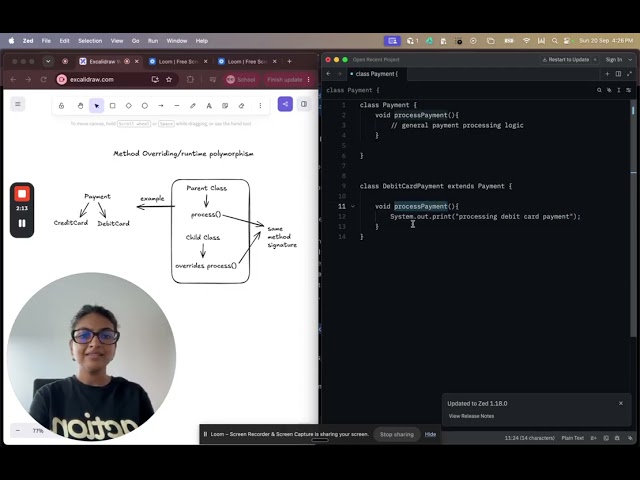Screen dimensions: 640x480
Task: Click the Finish update button
Action: pyautogui.click(x=285, y=80)
